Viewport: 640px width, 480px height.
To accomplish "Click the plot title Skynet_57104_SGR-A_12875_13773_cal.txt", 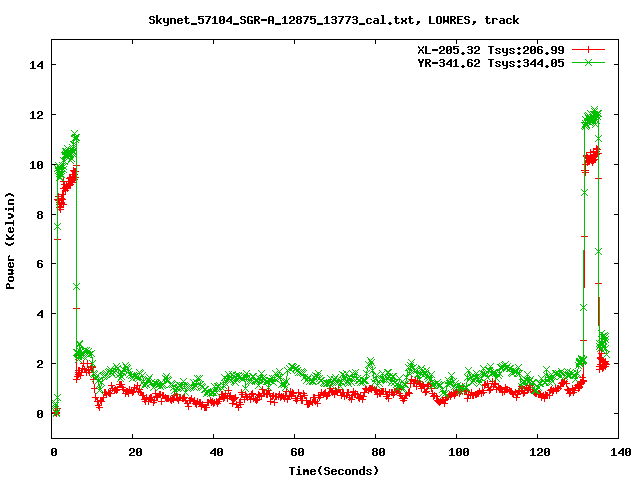I will point(333,20).
